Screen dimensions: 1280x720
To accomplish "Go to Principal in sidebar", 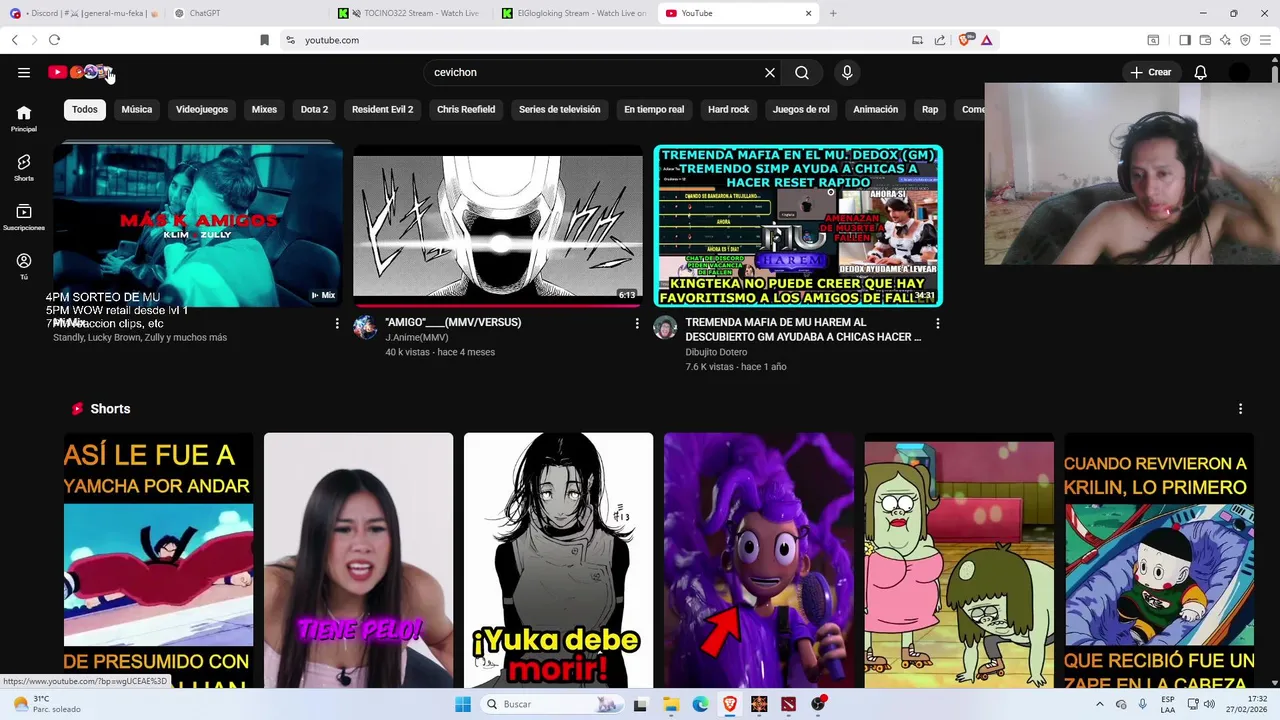I will 24,118.
